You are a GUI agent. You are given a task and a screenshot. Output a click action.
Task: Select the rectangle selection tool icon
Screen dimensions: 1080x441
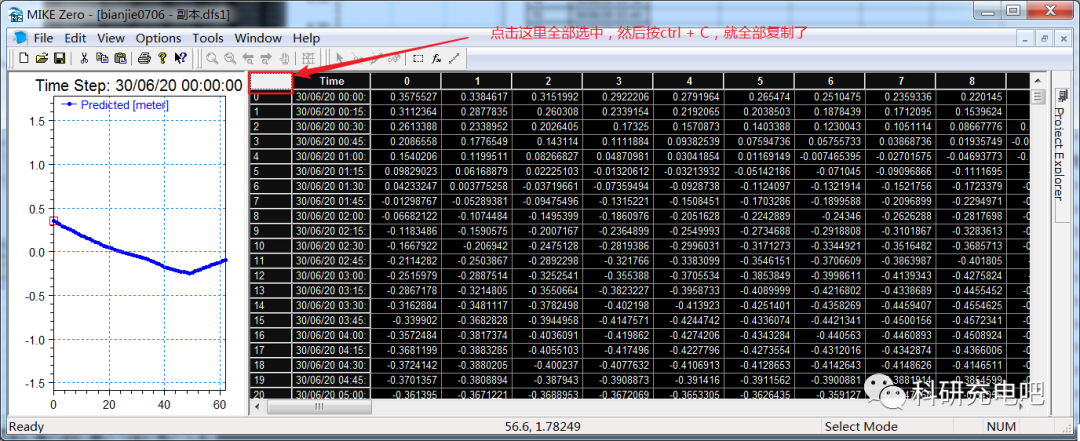[418, 59]
